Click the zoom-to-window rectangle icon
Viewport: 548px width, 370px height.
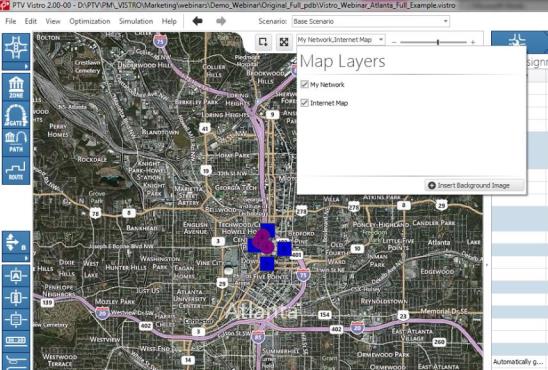(263, 42)
